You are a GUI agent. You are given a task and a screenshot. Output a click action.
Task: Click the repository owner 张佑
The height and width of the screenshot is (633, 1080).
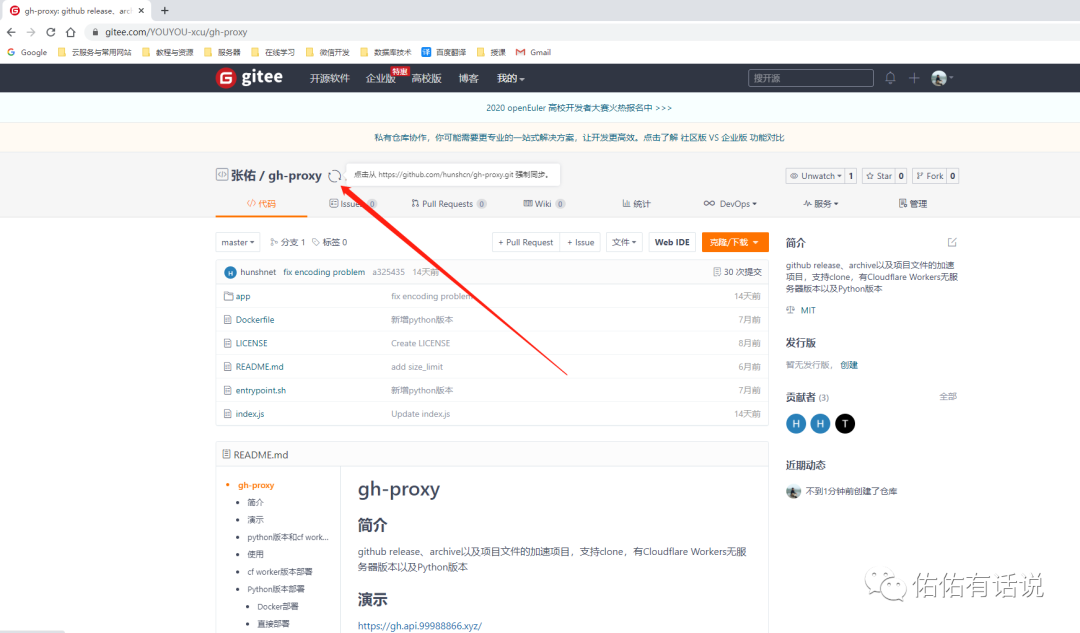[x=243, y=176]
